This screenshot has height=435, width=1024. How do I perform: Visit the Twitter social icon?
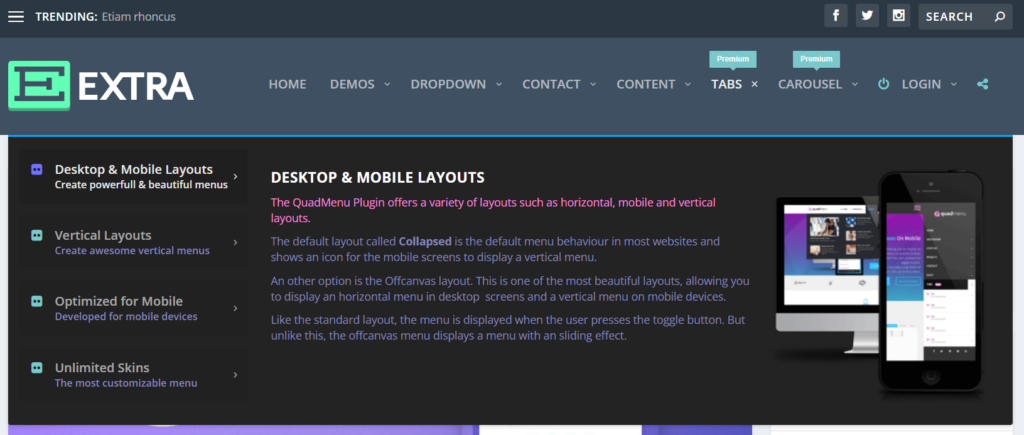[x=867, y=16]
